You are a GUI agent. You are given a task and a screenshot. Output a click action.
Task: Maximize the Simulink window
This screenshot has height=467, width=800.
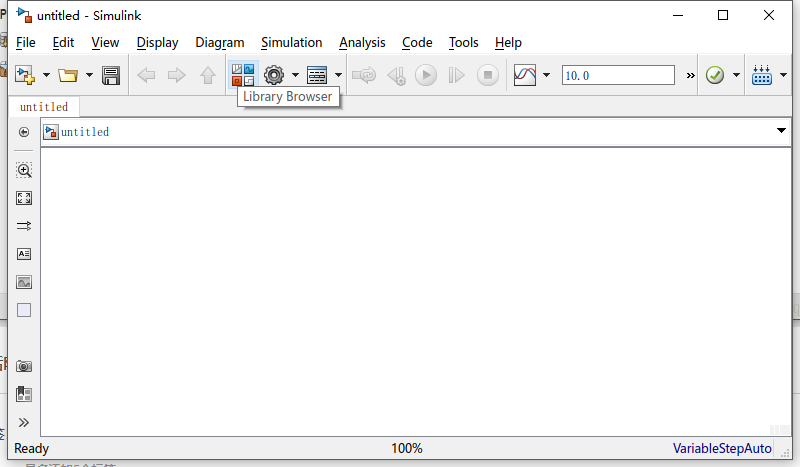tap(723, 15)
